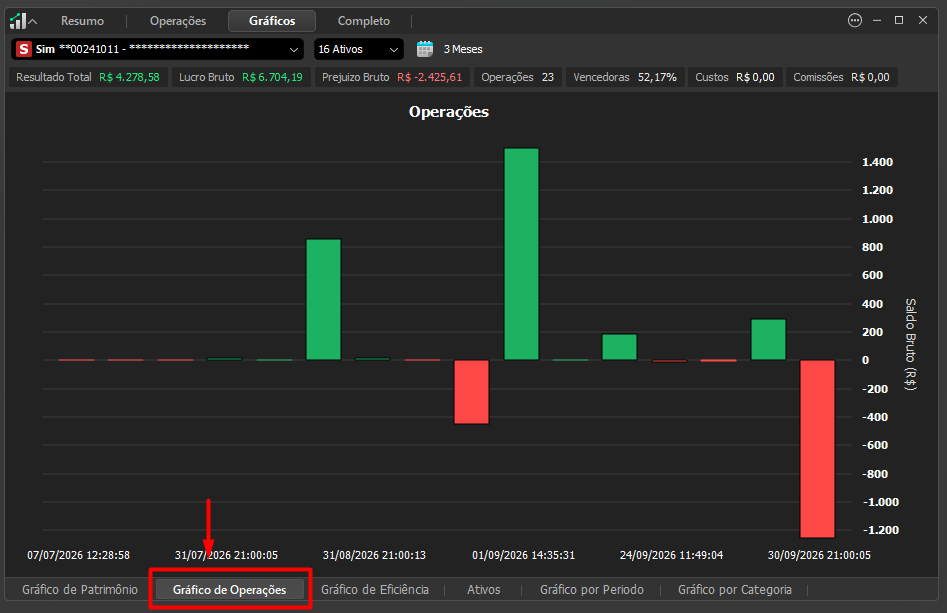Viewport: 947px width, 613px height.
Task: Click the red bar near -450
Action: tap(472, 392)
